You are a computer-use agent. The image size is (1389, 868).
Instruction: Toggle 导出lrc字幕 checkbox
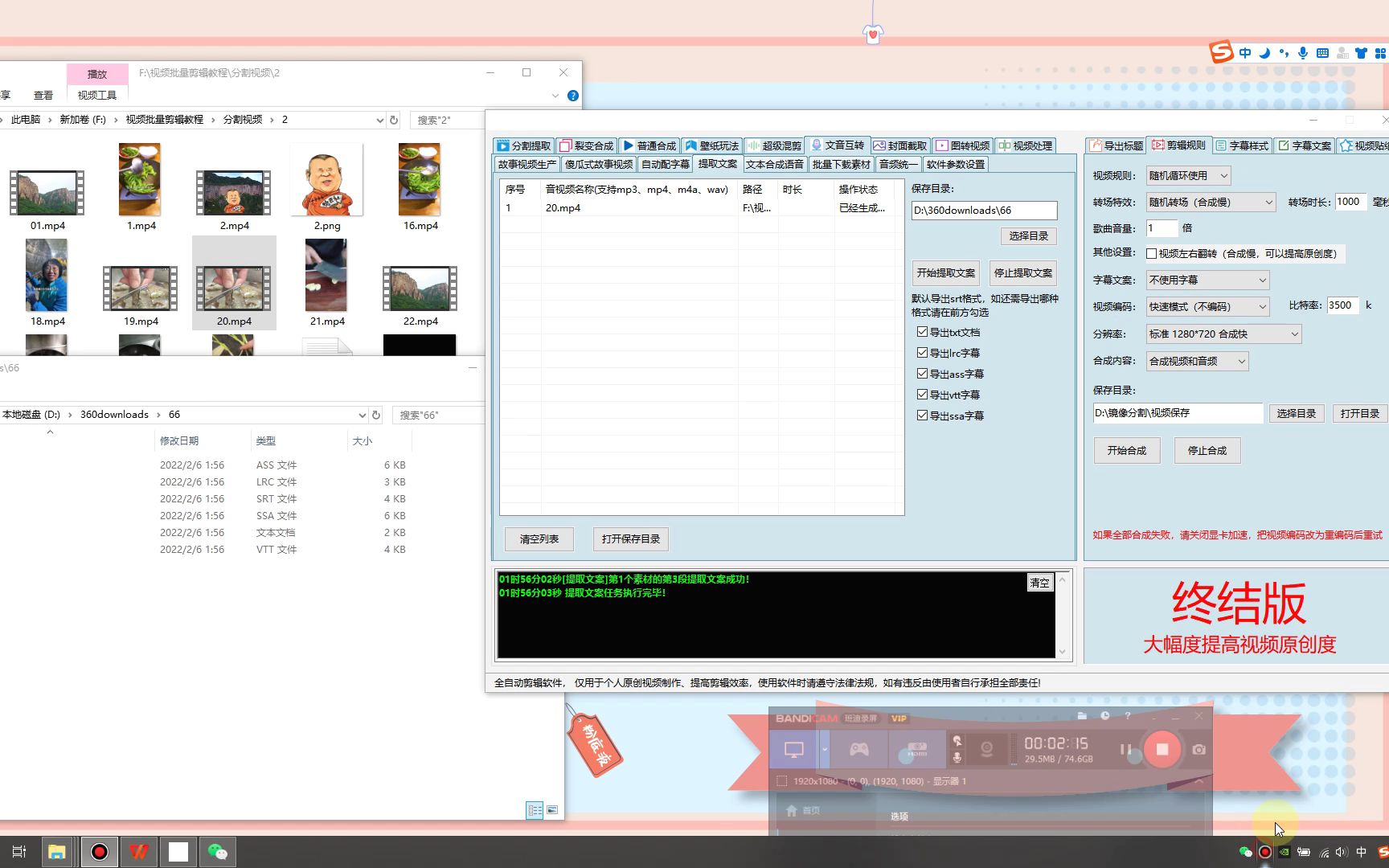pyautogui.click(x=922, y=353)
